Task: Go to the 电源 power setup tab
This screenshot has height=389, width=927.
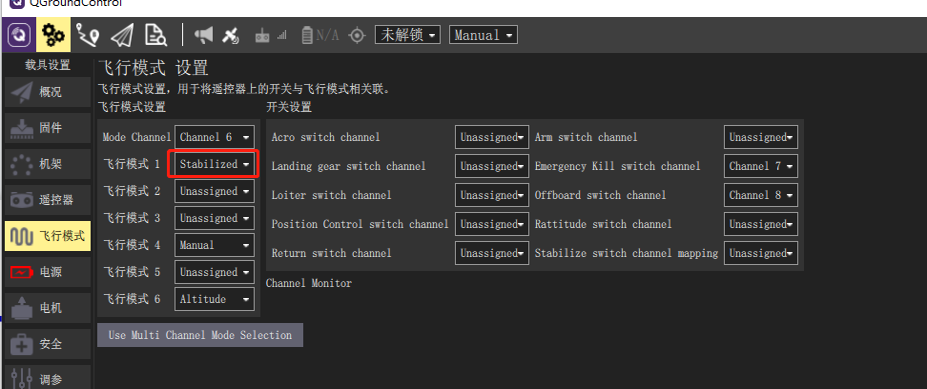Action: 47,272
